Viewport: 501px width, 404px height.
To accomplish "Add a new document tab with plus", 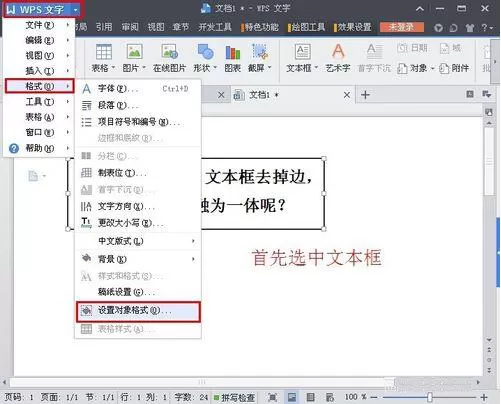I will point(365,95).
